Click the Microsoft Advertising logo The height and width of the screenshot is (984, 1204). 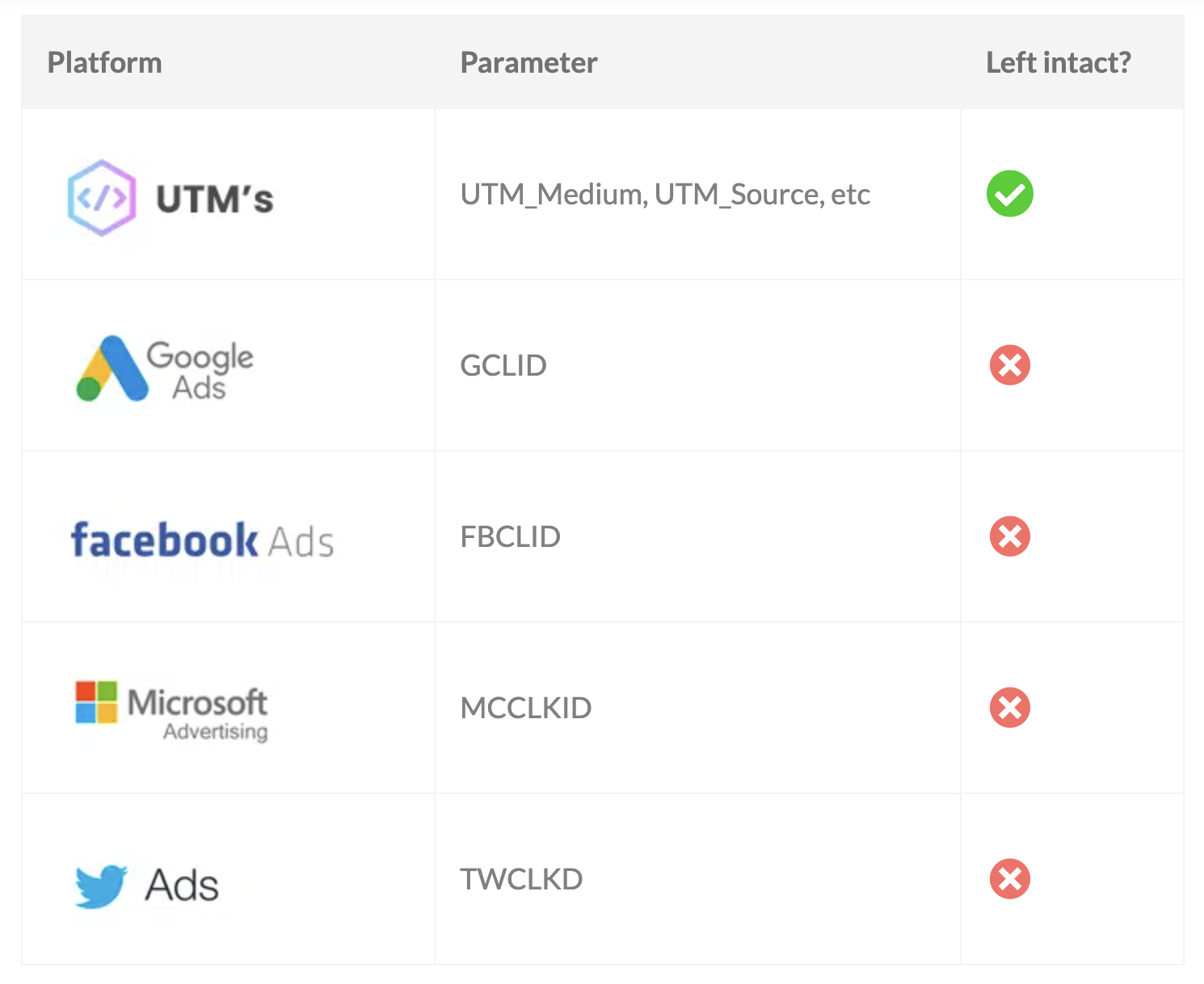(x=171, y=711)
